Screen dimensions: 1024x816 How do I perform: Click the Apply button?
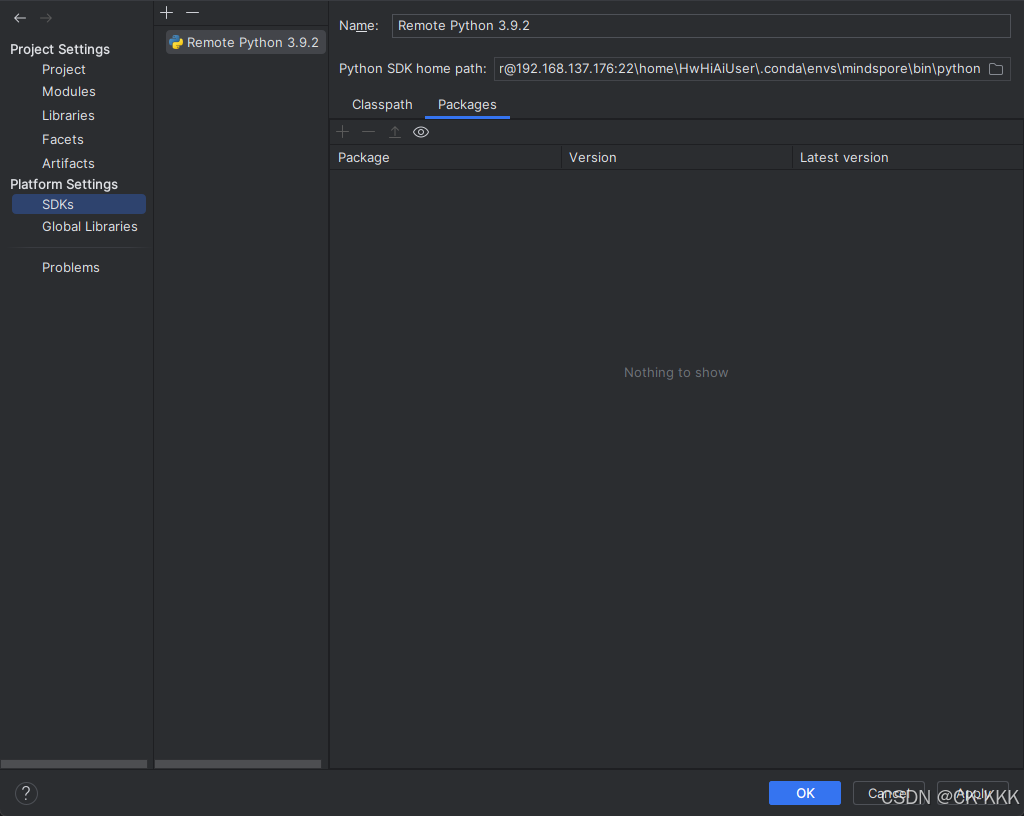973,793
